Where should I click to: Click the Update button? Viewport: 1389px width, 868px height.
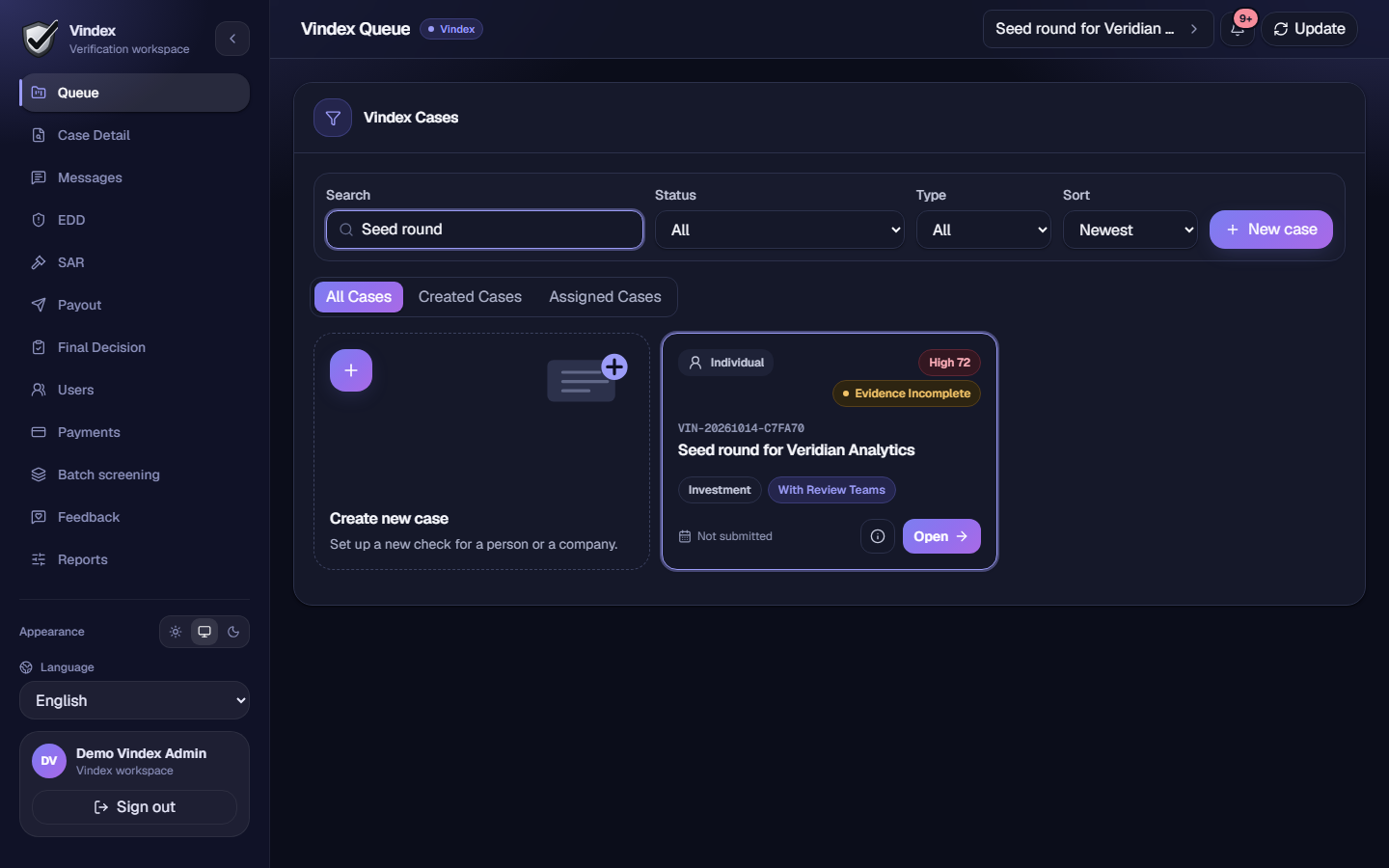(x=1309, y=29)
